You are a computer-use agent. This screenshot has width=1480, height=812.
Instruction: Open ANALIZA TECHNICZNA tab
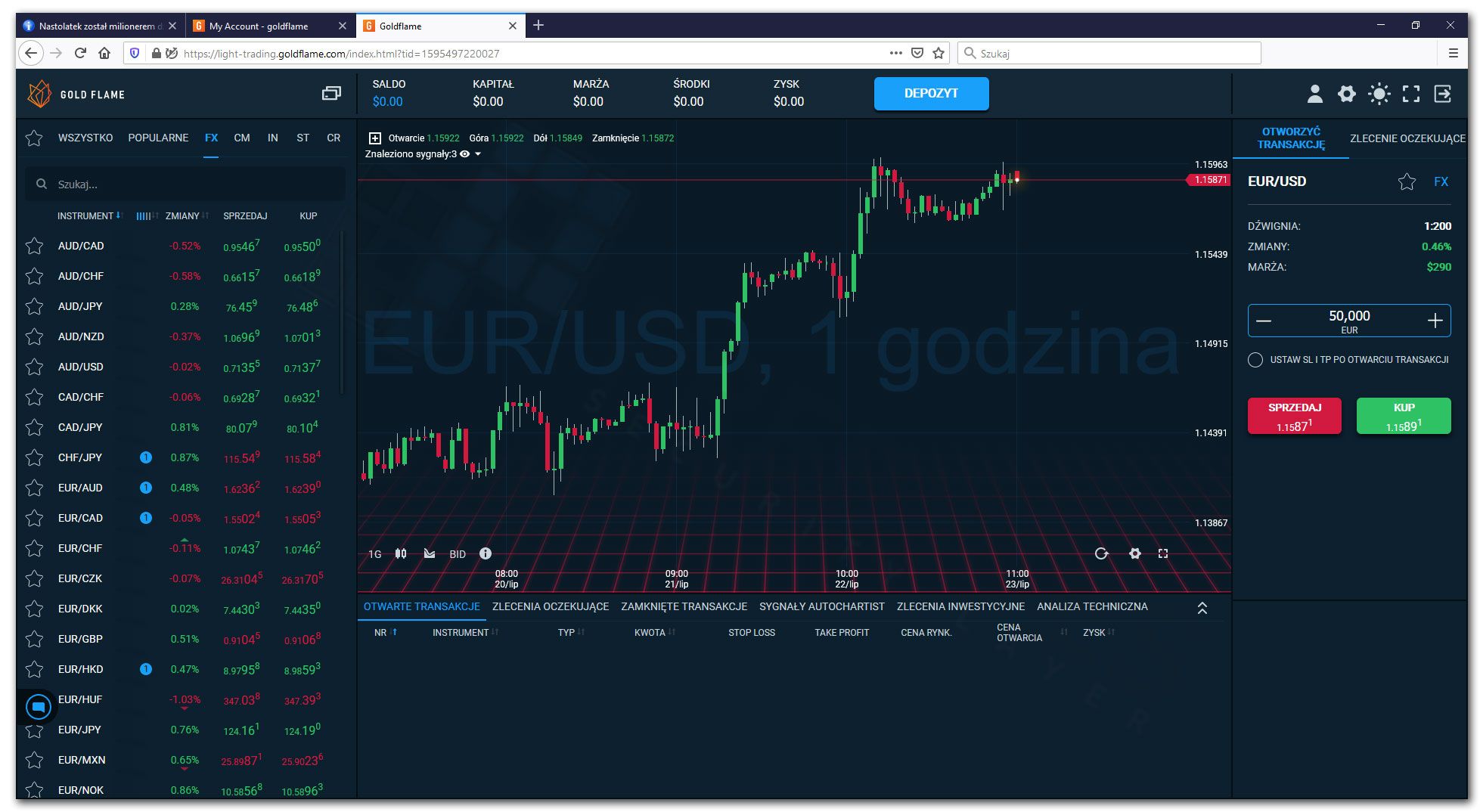coord(1092,606)
